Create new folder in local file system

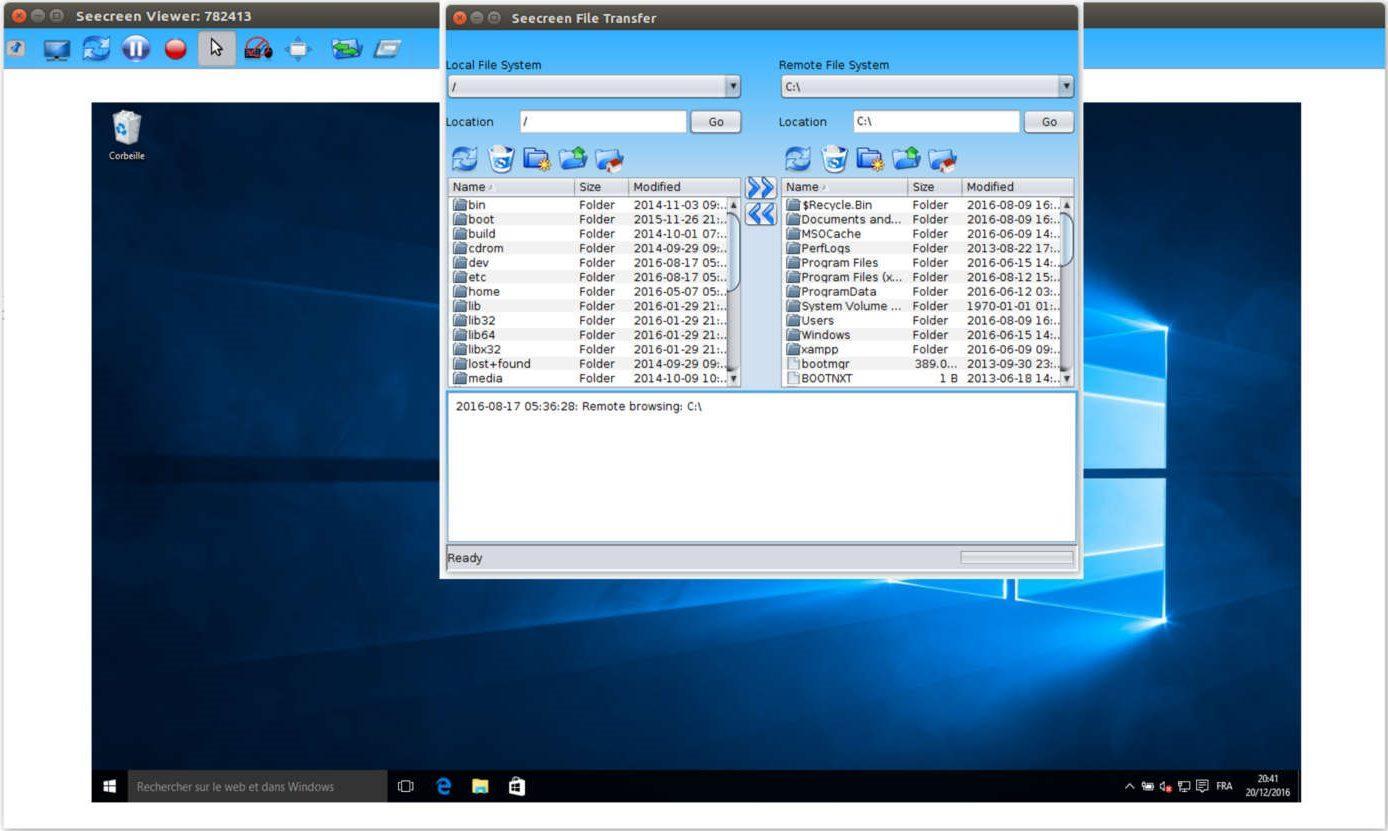(537, 159)
